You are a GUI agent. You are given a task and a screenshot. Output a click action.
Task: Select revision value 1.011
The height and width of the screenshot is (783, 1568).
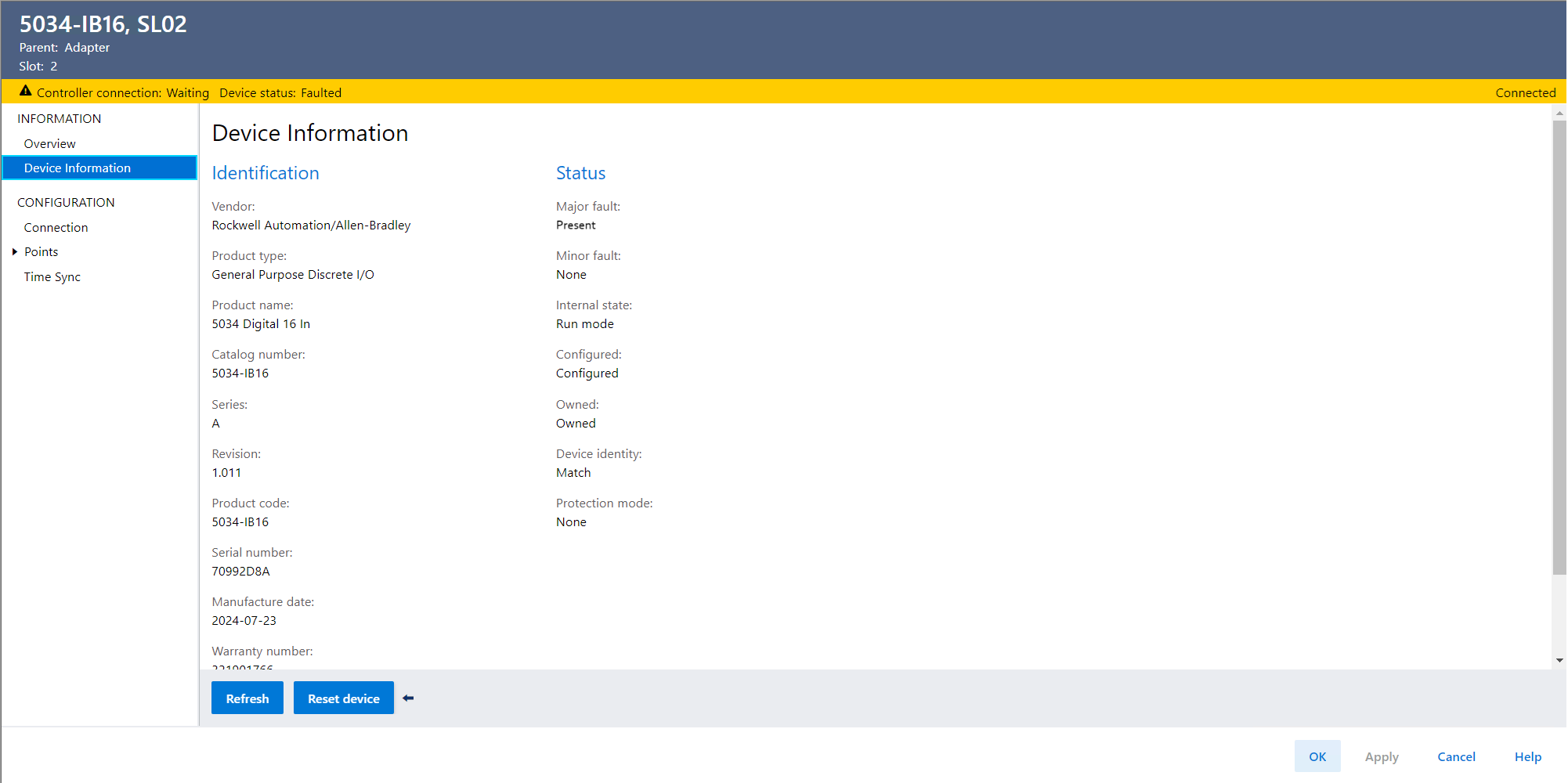pos(226,473)
